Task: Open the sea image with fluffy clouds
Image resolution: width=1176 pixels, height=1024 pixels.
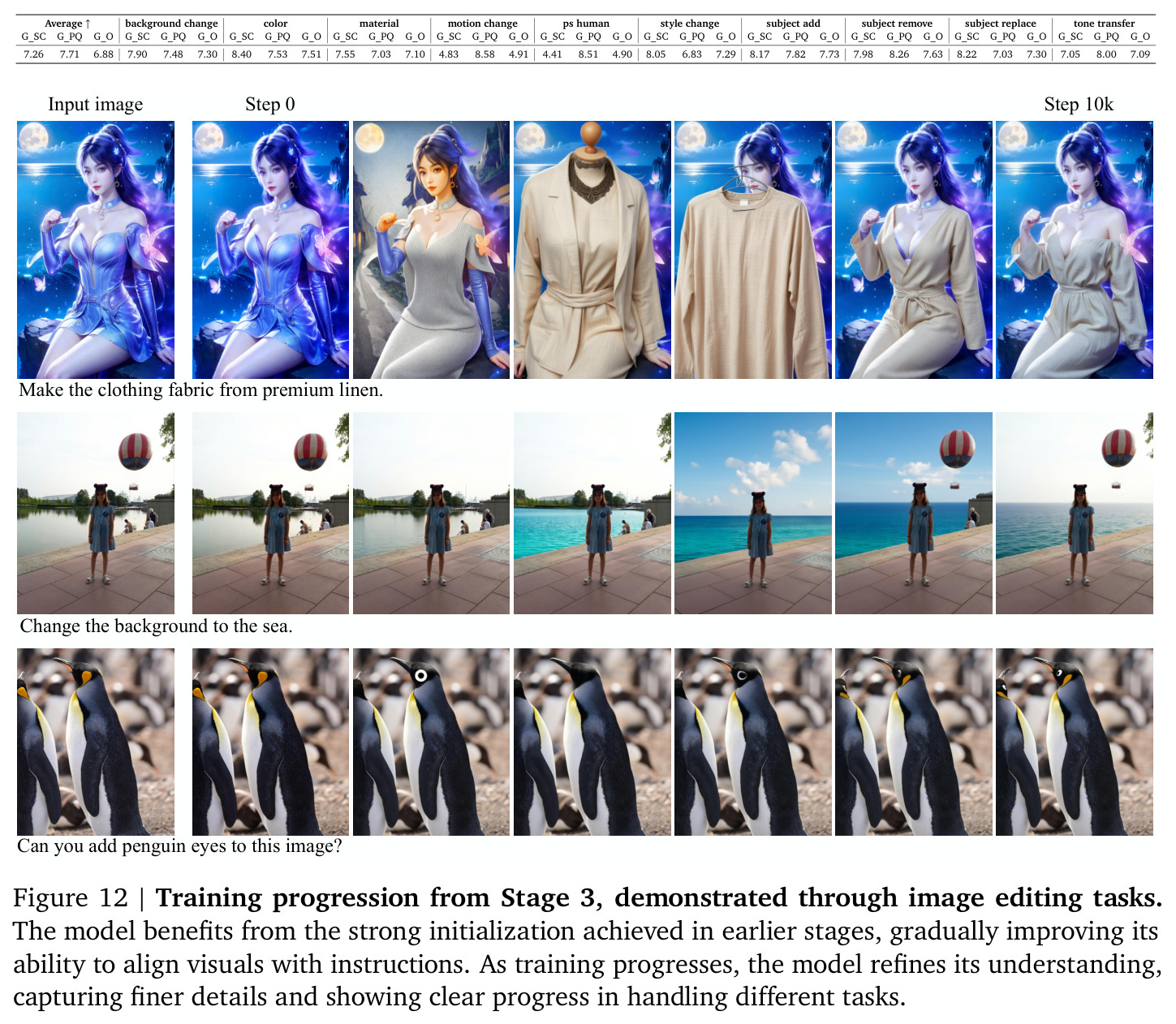Action: (x=753, y=513)
